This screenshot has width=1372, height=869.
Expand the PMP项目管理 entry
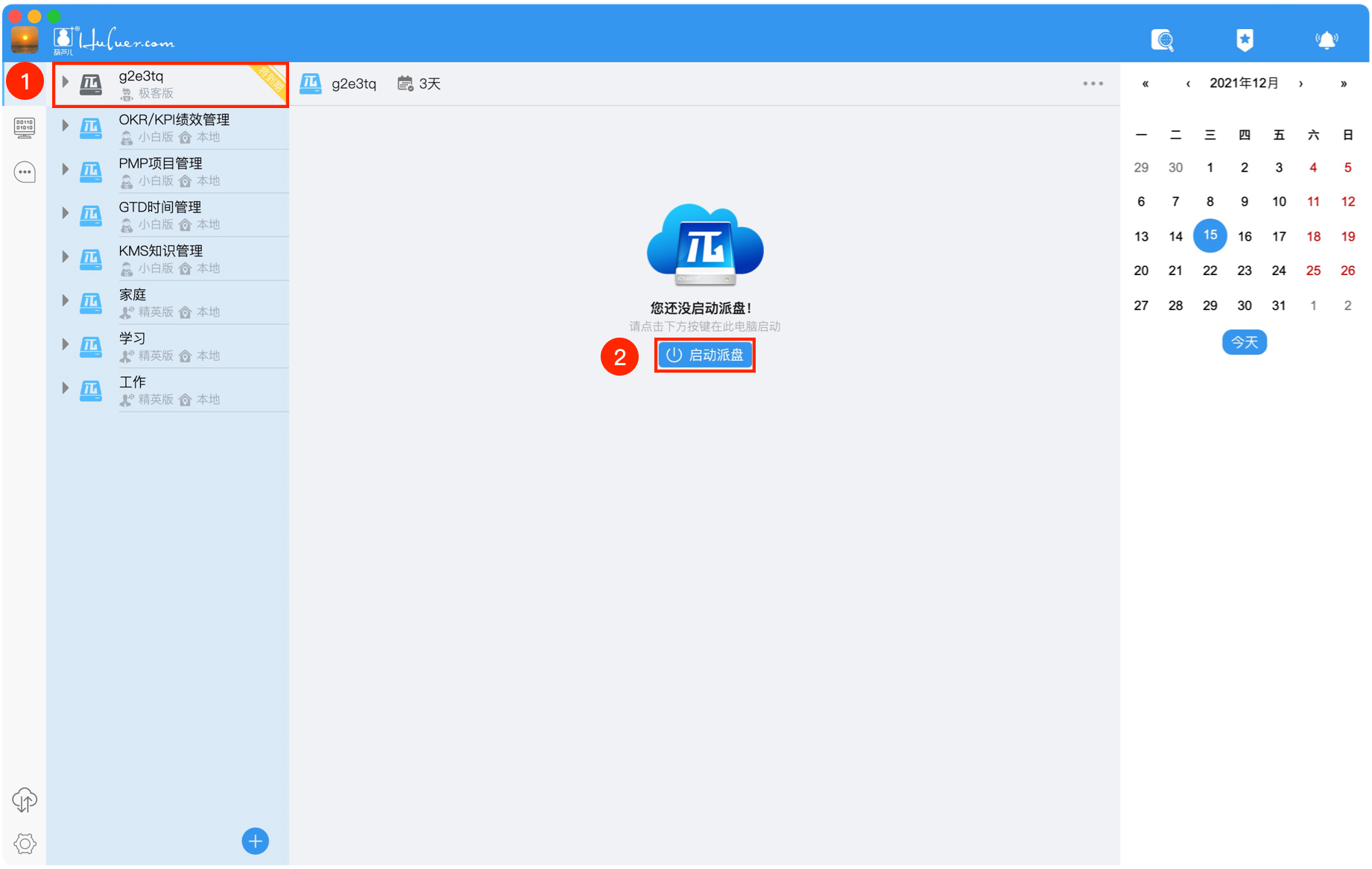66,169
